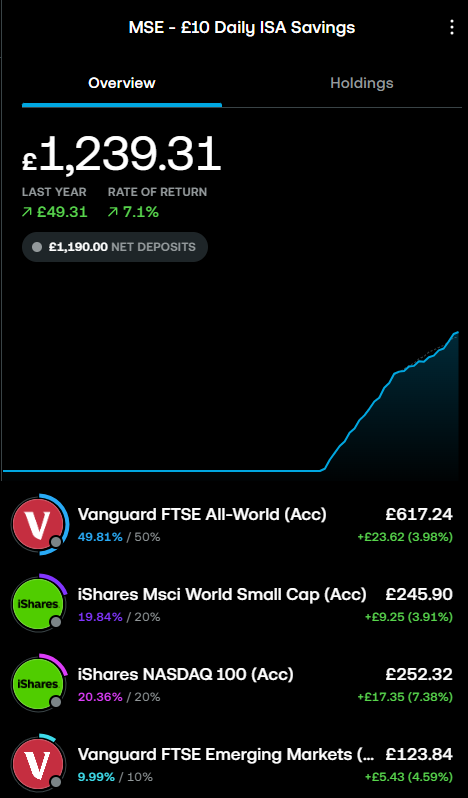
Task: Click the MSE - £10 Daily ISA Savings title
Action: click(x=242, y=27)
